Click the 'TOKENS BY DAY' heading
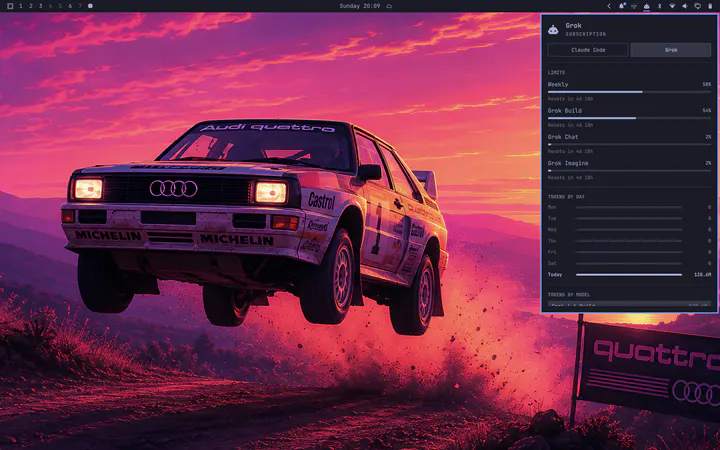 (x=566, y=197)
